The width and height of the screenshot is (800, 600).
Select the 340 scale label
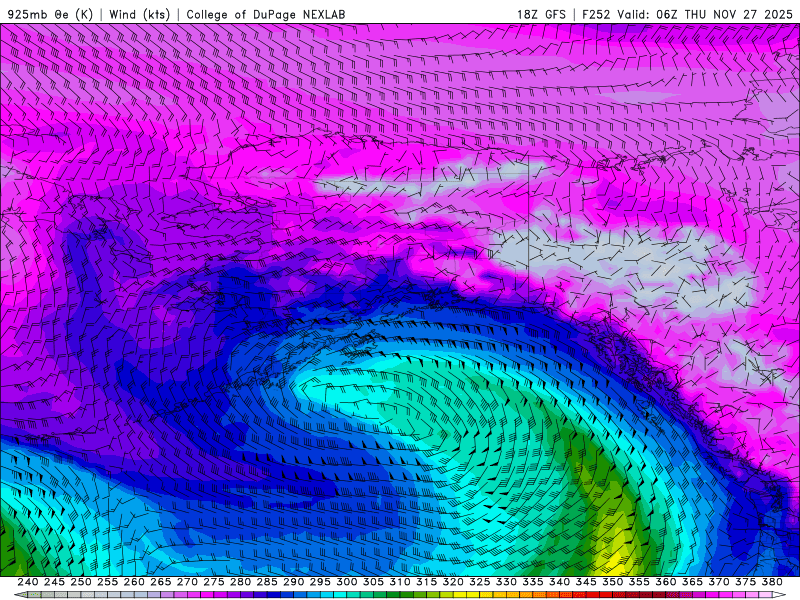point(559,582)
